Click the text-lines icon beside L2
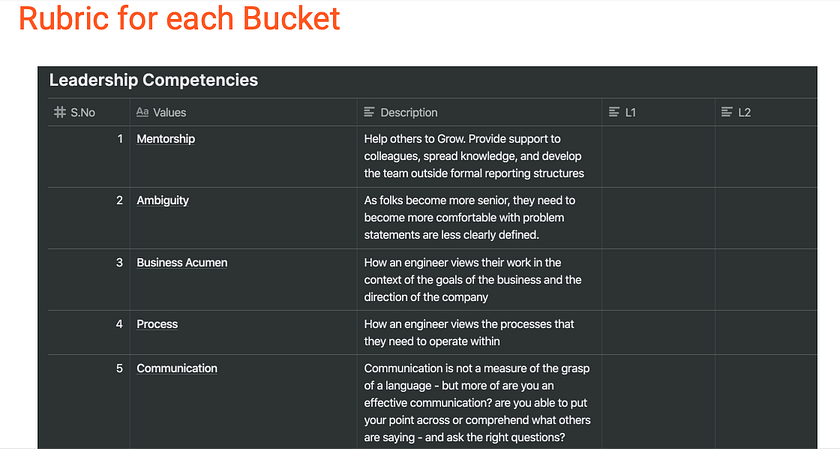 pyautogui.click(x=727, y=113)
